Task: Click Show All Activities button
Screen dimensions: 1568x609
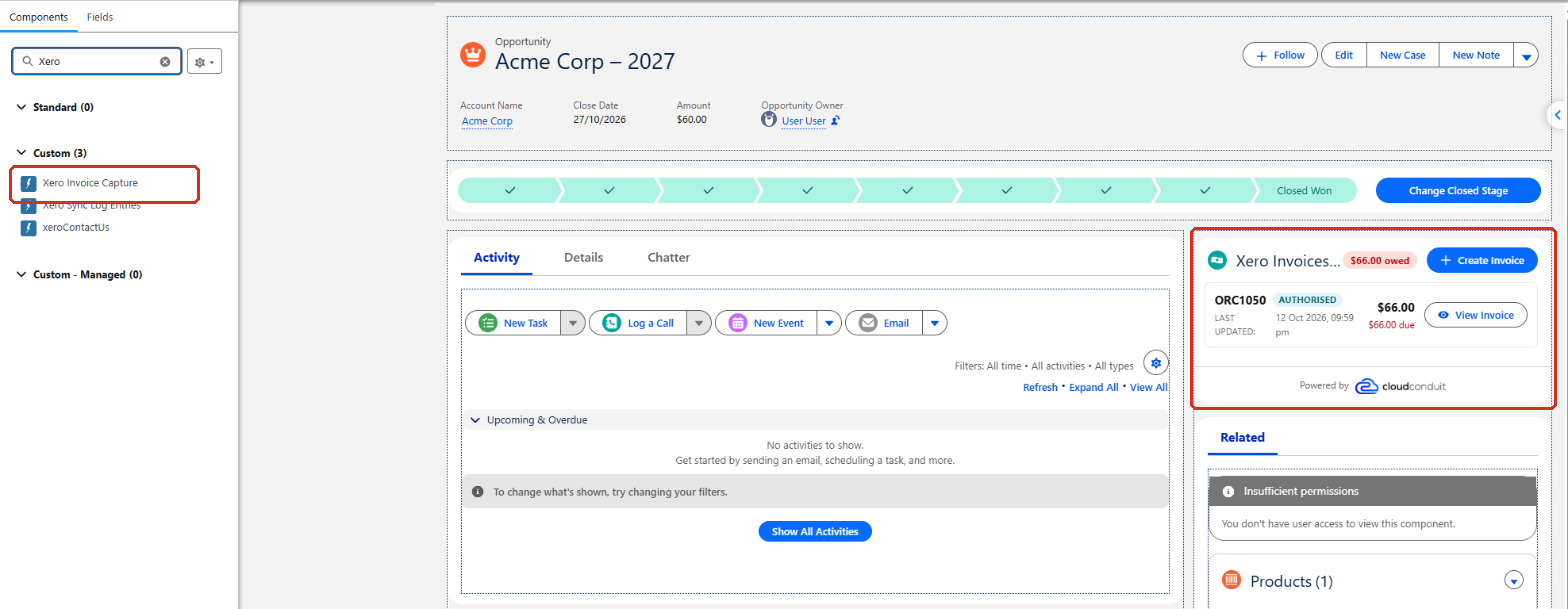Action: [815, 532]
